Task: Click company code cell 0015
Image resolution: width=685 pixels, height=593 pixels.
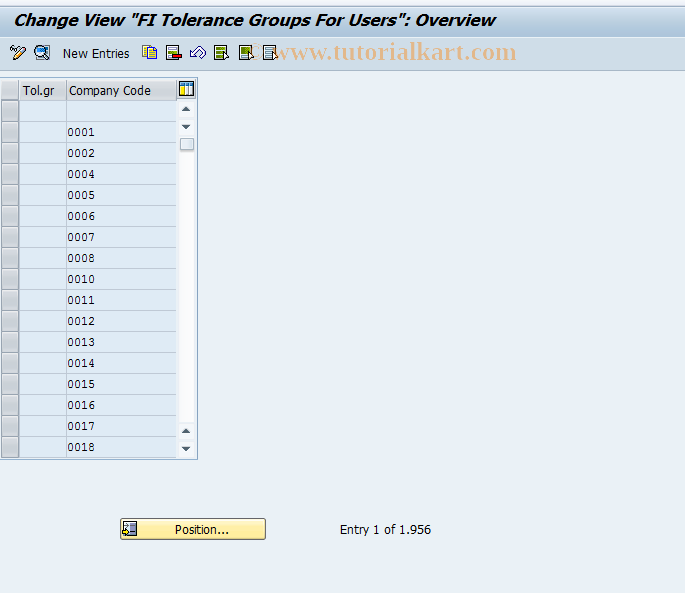Action: [121, 384]
